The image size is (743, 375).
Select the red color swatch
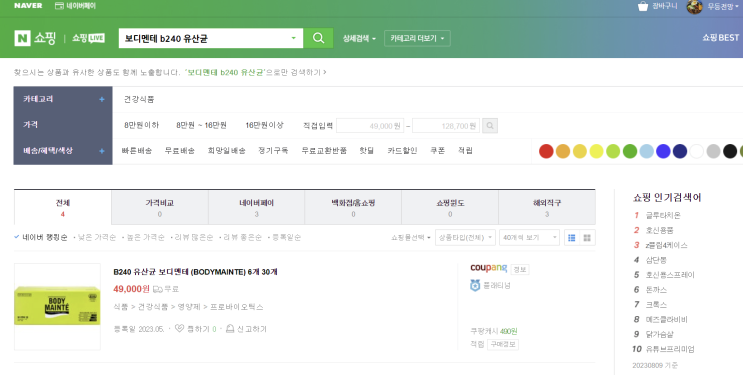tap(546, 151)
